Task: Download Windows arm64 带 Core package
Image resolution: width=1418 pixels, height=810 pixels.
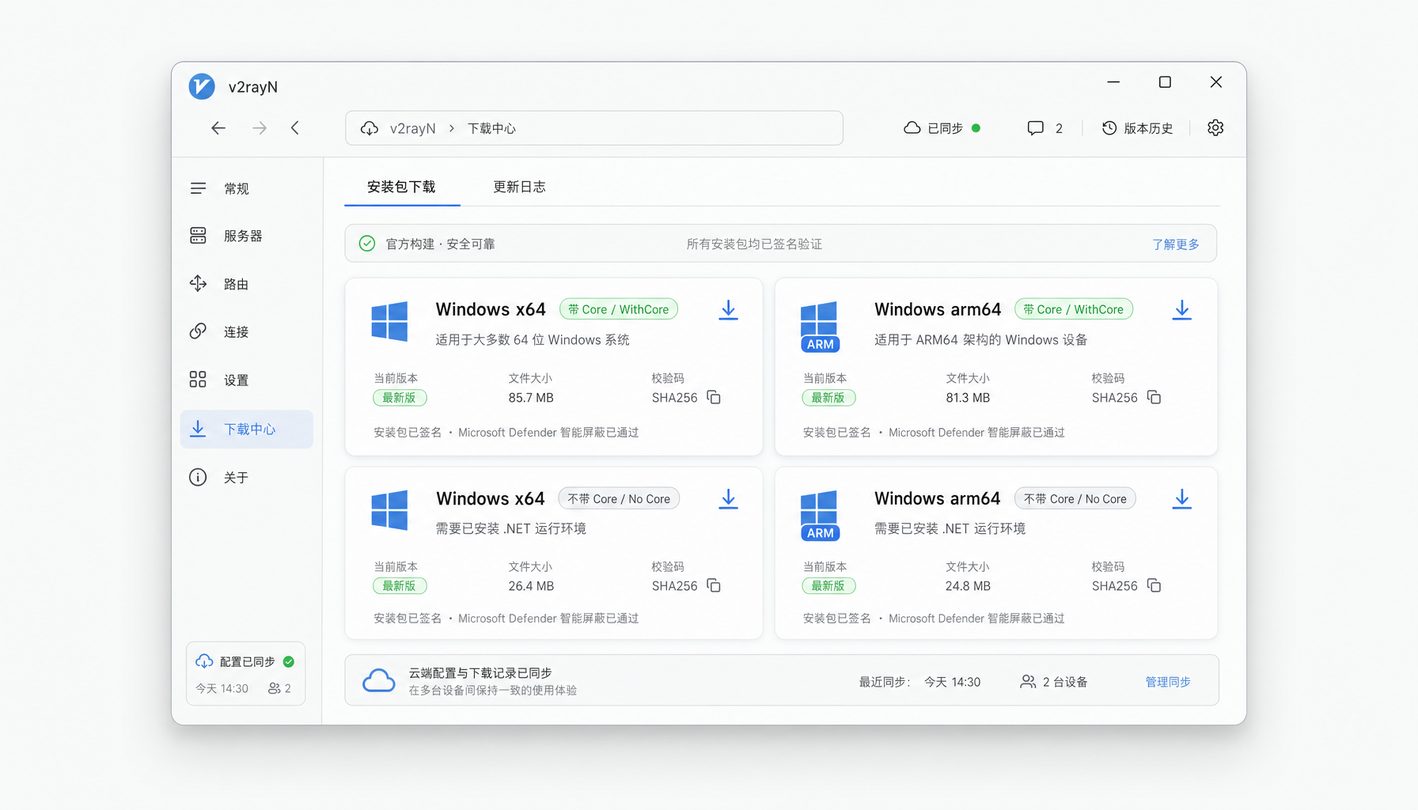Action: click(1181, 310)
